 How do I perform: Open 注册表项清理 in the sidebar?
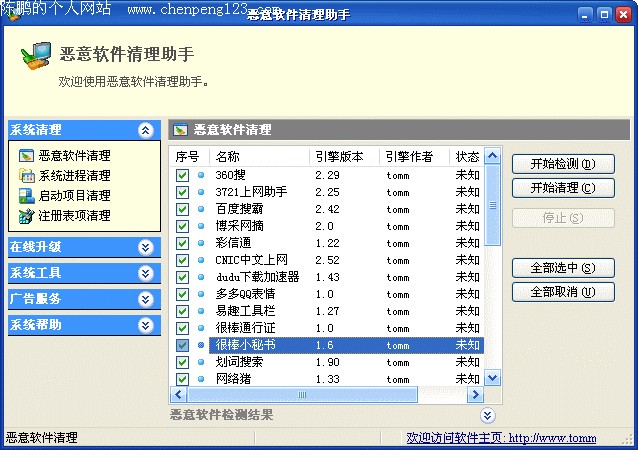pyautogui.click(x=74, y=216)
